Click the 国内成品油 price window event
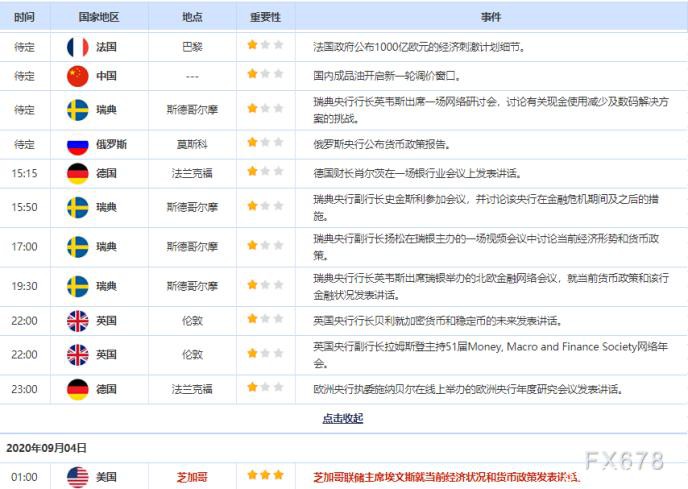This screenshot has width=688, height=489. [387, 76]
